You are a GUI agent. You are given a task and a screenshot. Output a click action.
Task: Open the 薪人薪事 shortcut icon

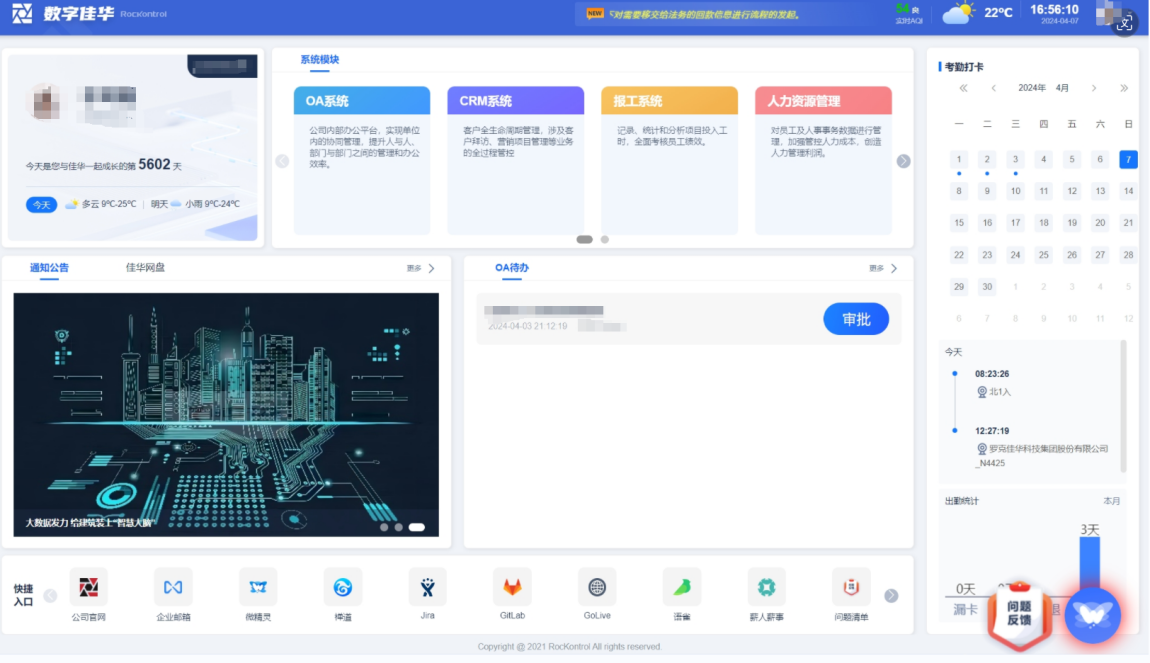(x=767, y=587)
